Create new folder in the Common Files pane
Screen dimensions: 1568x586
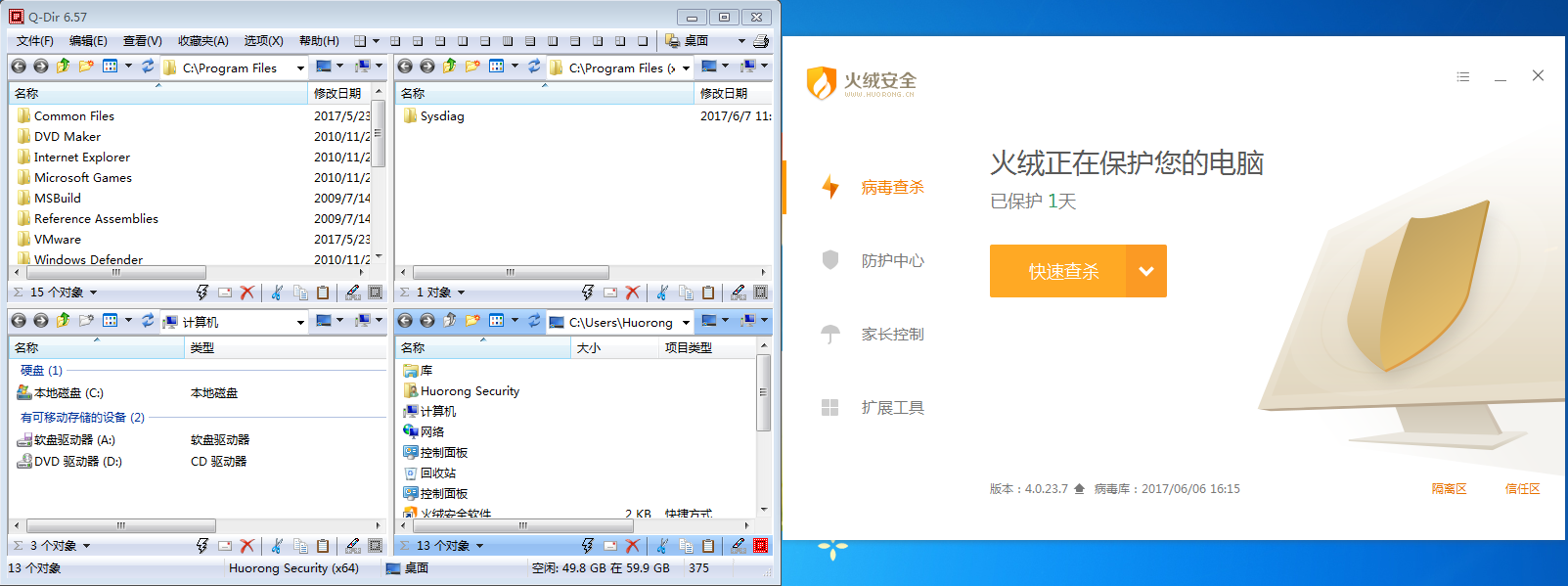[86, 67]
